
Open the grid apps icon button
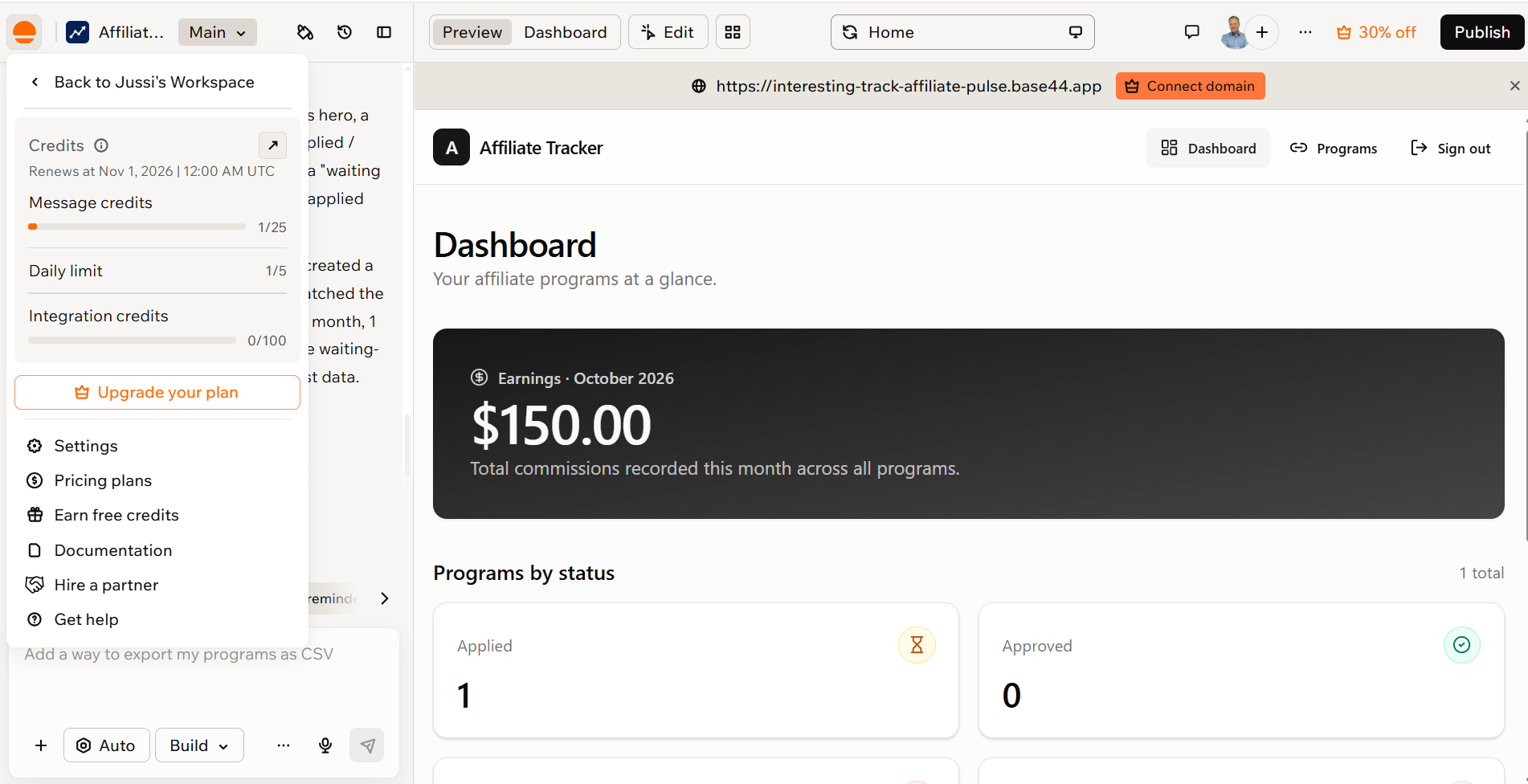733,32
